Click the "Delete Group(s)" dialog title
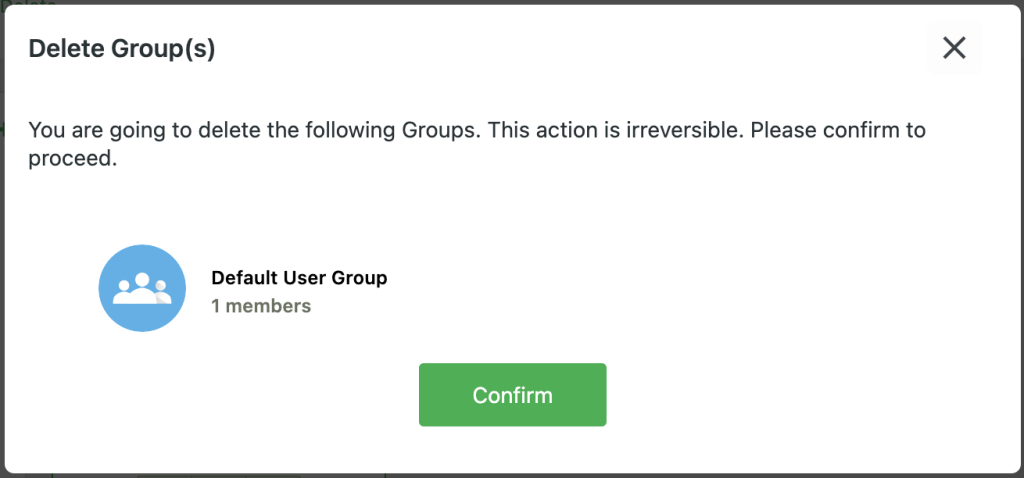This screenshot has width=1024, height=478. point(122,49)
